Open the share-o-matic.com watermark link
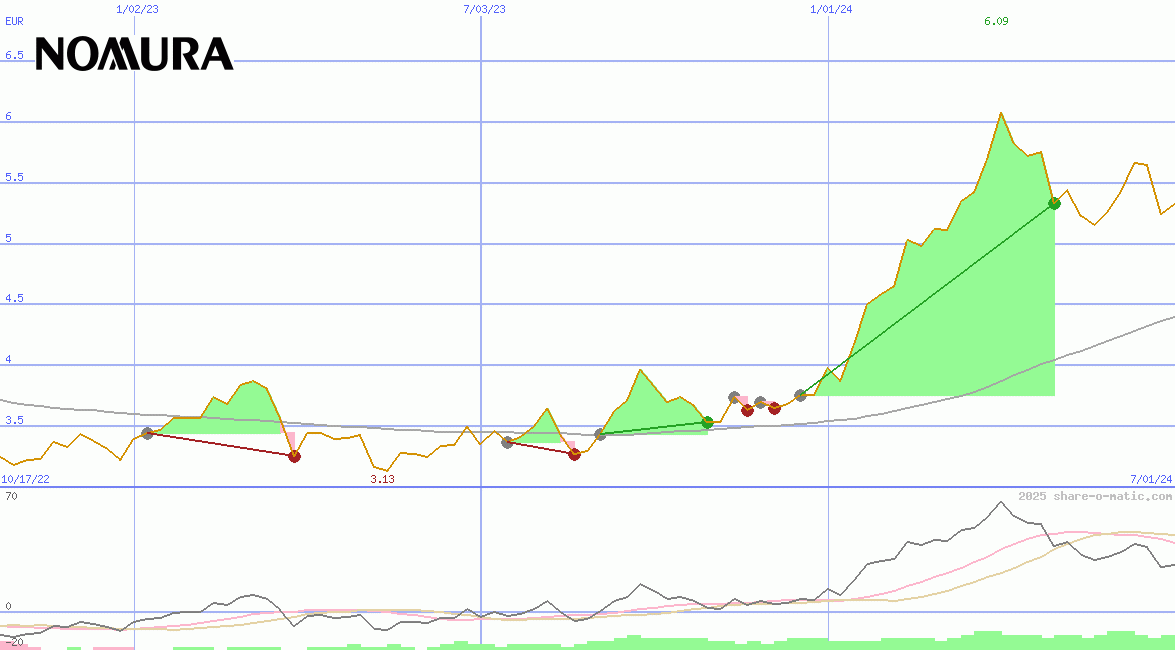 (x=1095, y=496)
